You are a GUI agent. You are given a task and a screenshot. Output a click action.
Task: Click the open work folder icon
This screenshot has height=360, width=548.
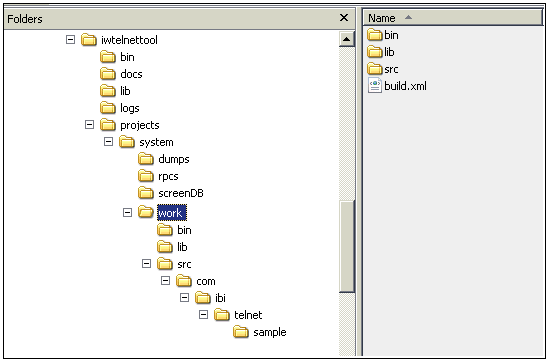[146, 212]
